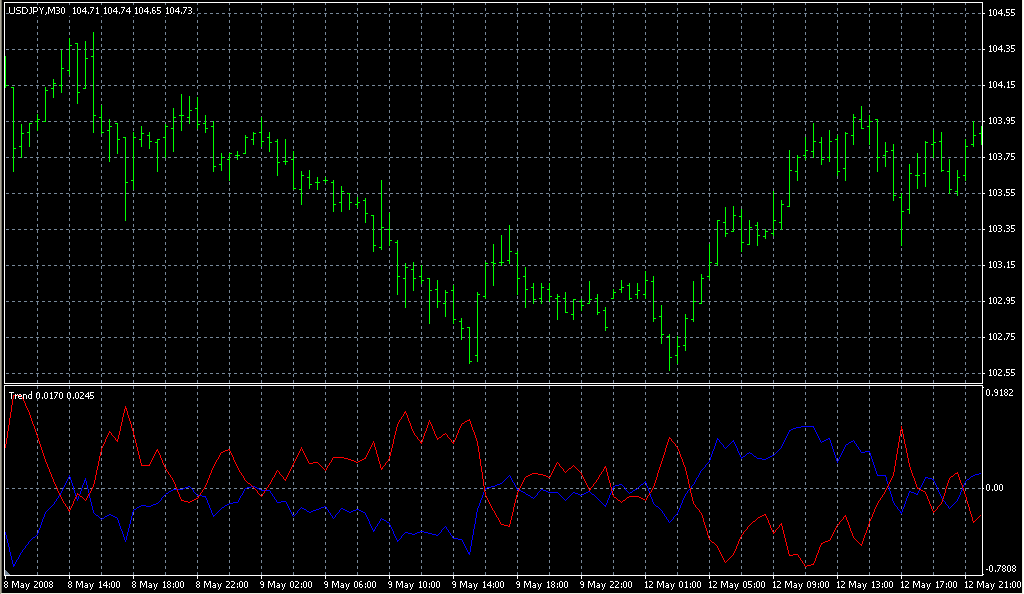Click the 103.35 price scale value
Viewport: 1024px width, 594px height.
pyautogui.click(x=1002, y=229)
